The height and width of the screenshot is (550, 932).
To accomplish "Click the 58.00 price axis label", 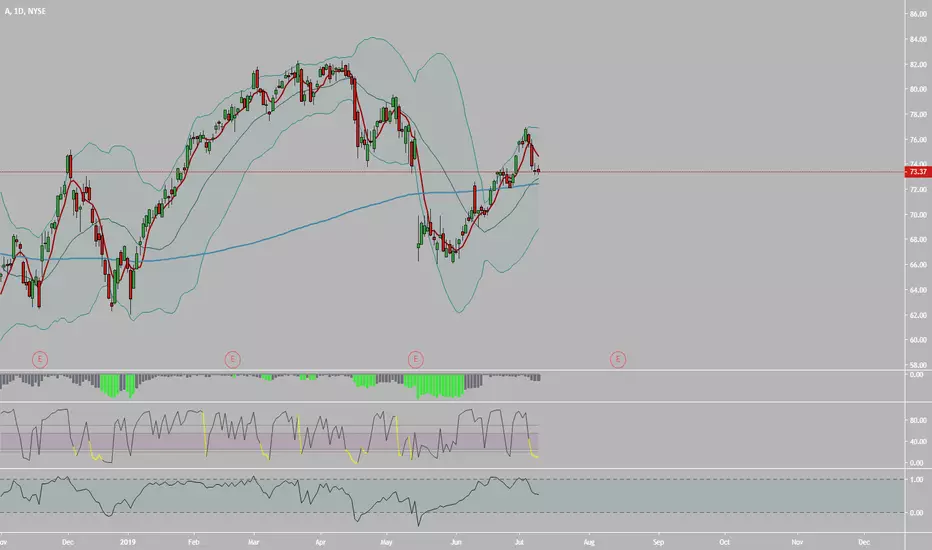I will pos(918,365).
